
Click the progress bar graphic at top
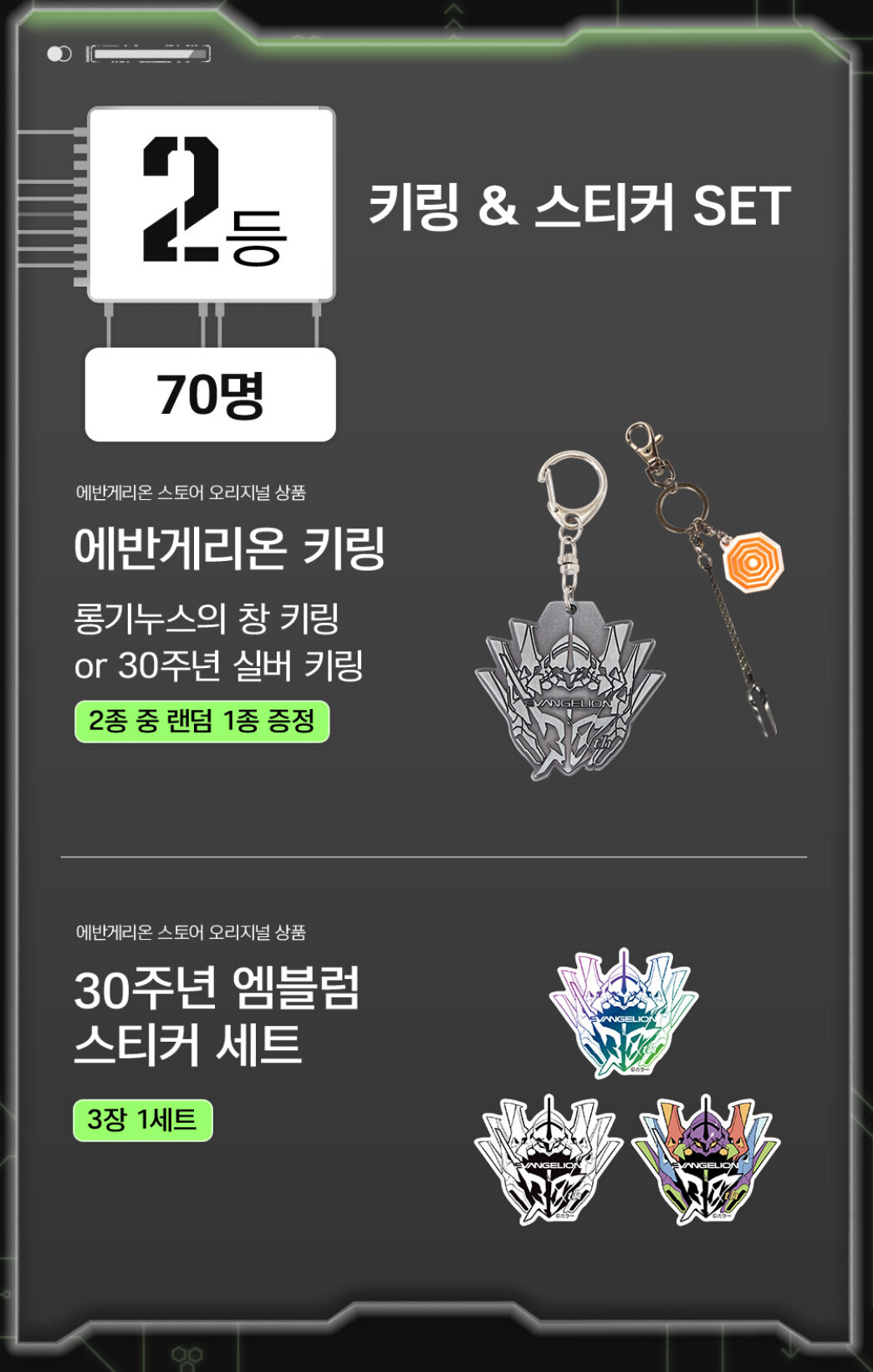click(x=148, y=54)
